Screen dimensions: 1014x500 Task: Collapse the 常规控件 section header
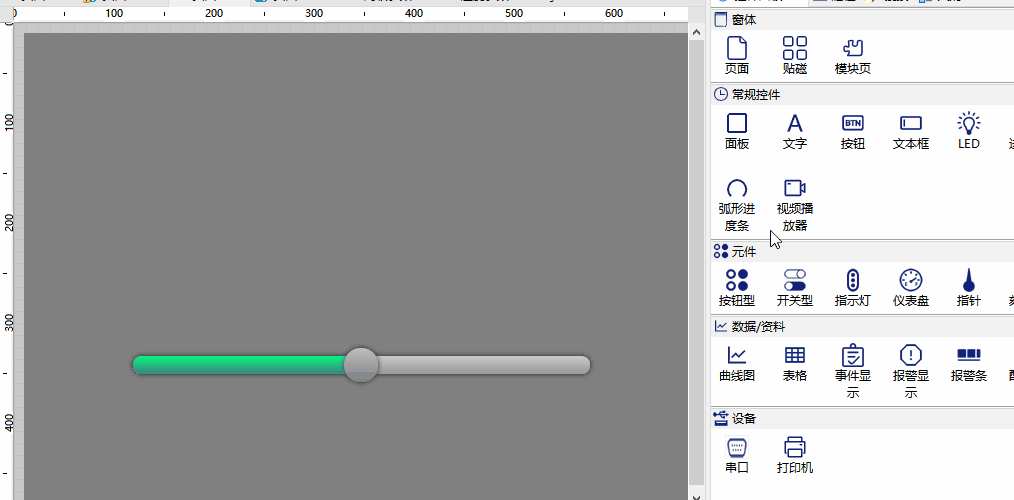tap(756, 95)
